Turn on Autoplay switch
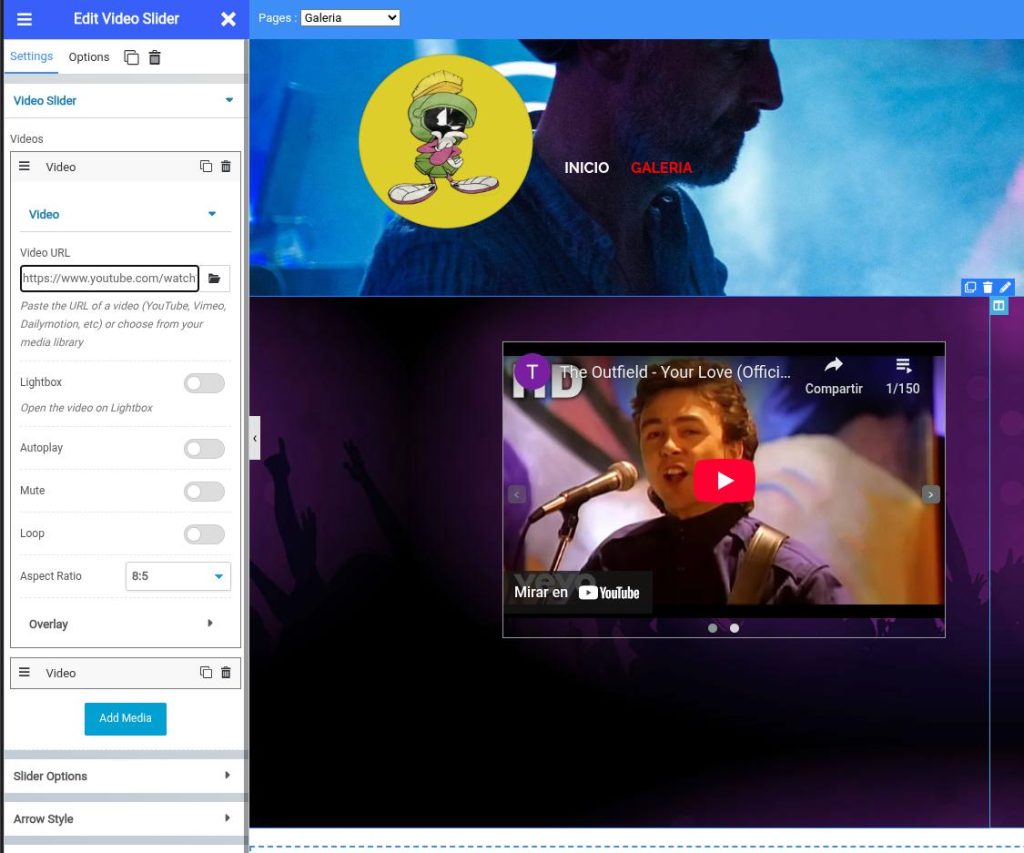 tap(204, 449)
